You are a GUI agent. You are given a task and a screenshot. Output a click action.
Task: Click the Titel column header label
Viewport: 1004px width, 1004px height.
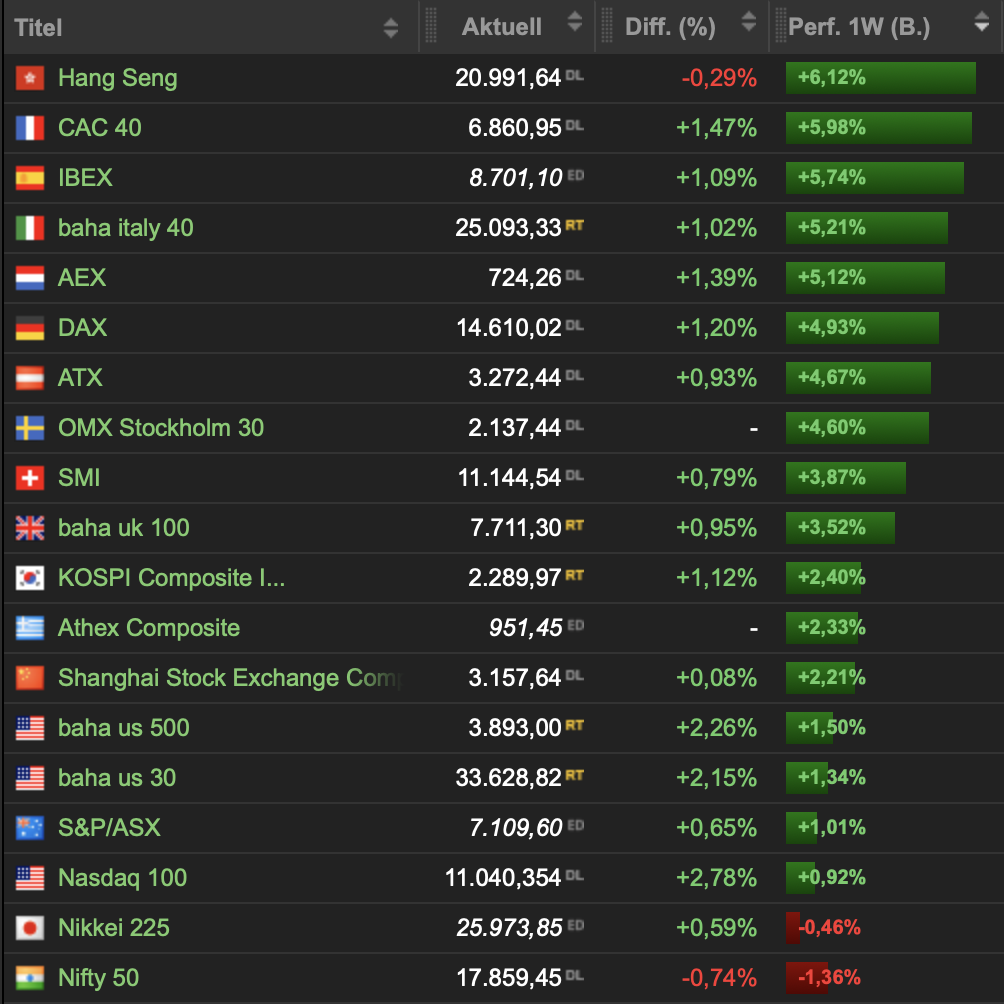[x=38, y=28]
